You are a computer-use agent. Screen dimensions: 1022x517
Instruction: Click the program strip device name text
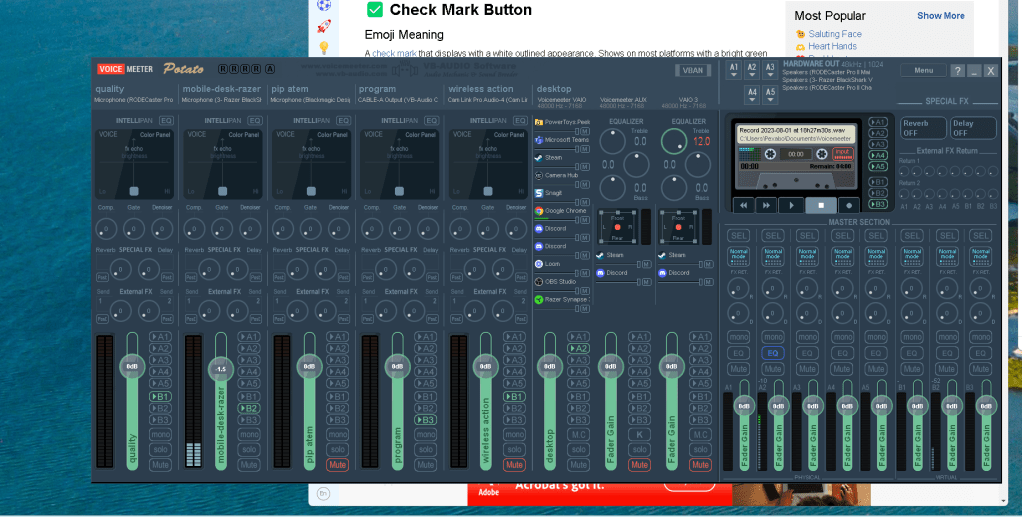coord(398,100)
